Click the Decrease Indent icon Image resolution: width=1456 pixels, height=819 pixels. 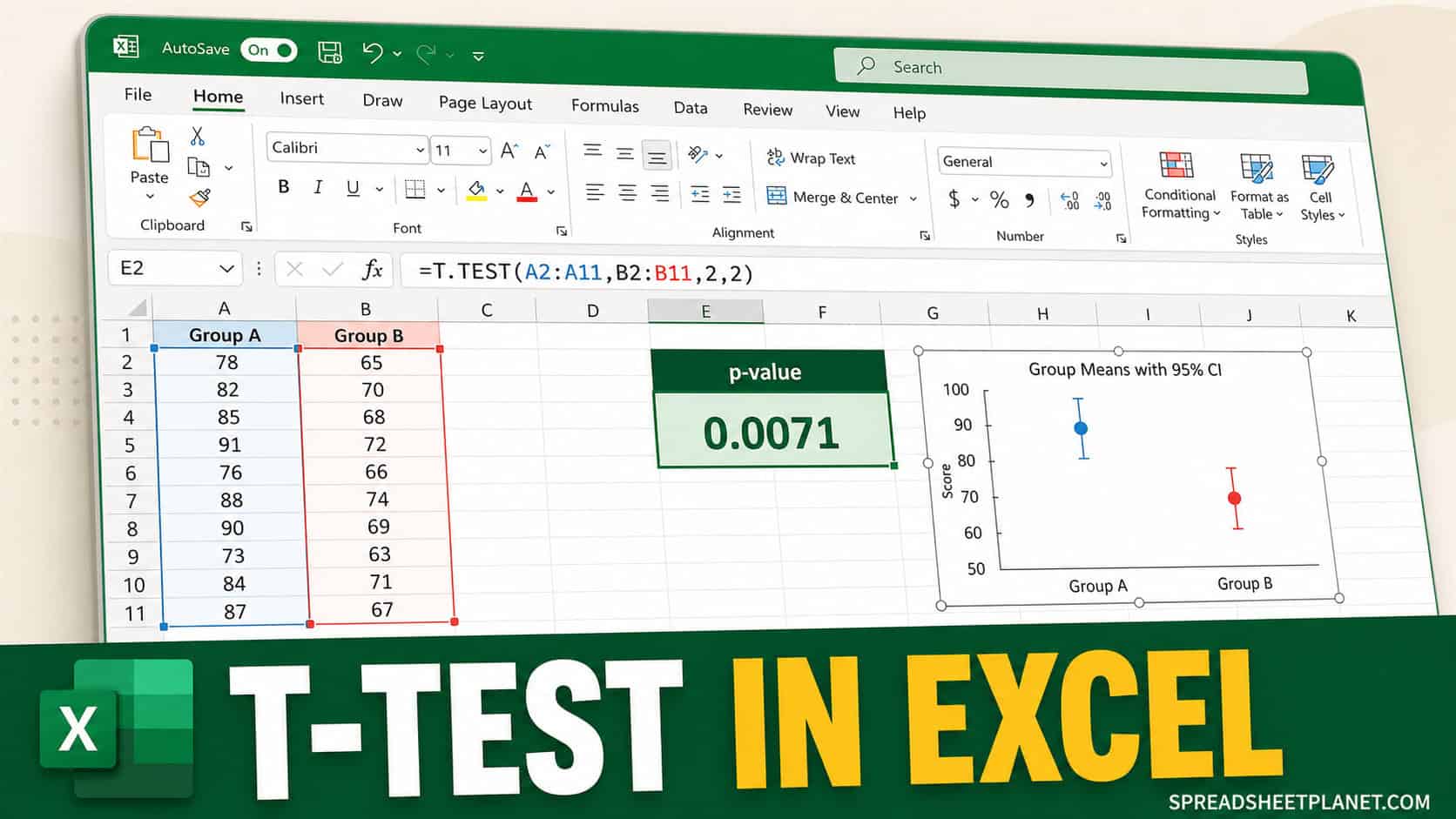[700, 194]
